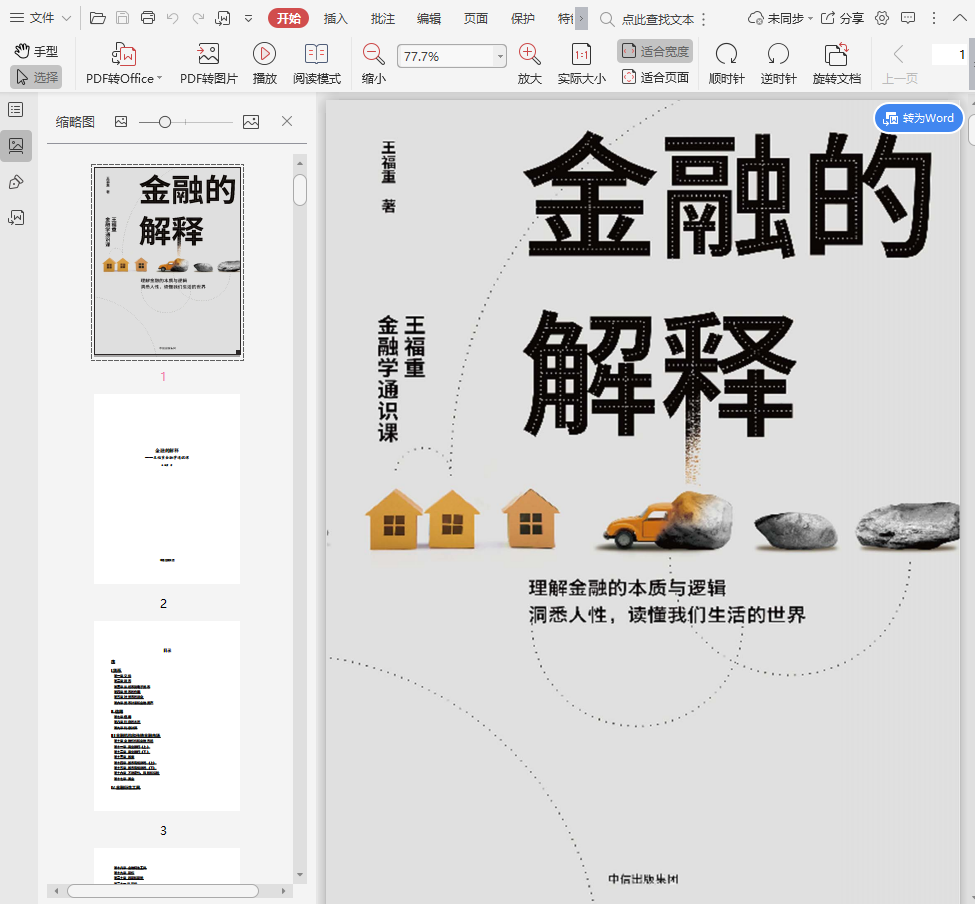Viewport: 975px width, 904px height.
Task: Select the page 2 thumbnail
Action: pos(167,489)
